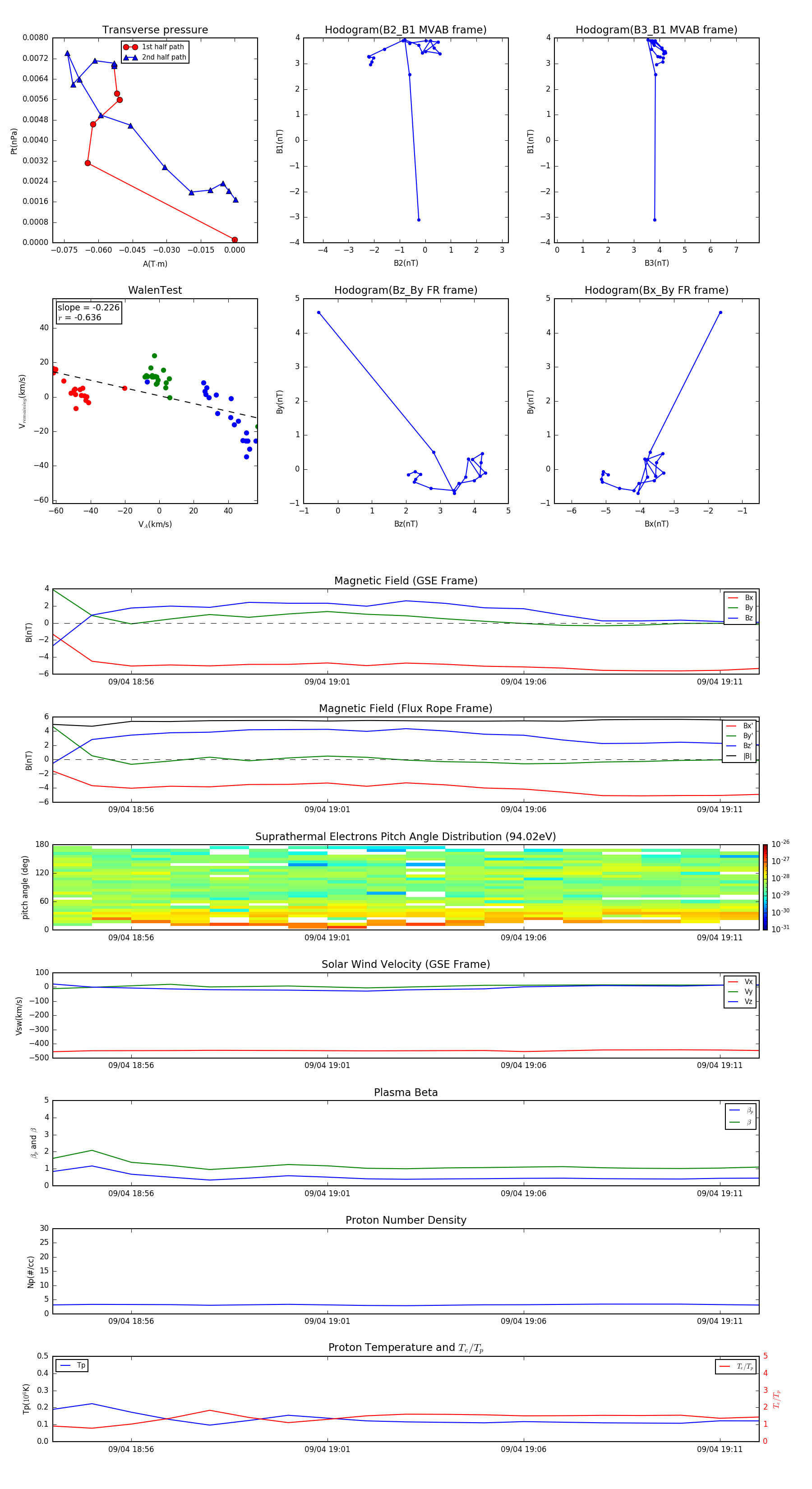Select the Bx legend entry in GSE magnetic field

click(740, 598)
